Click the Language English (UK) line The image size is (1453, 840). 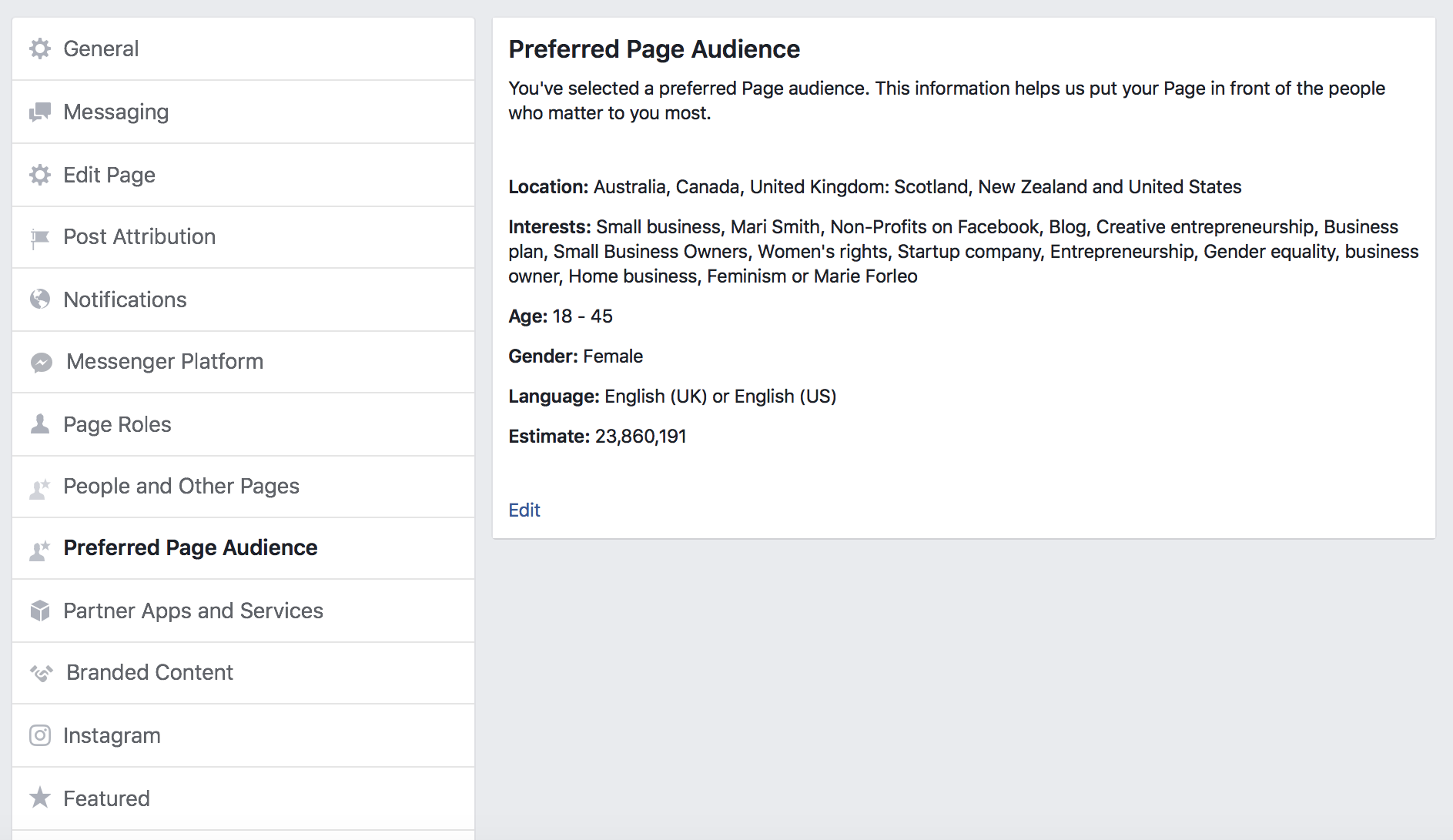(x=672, y=396)
